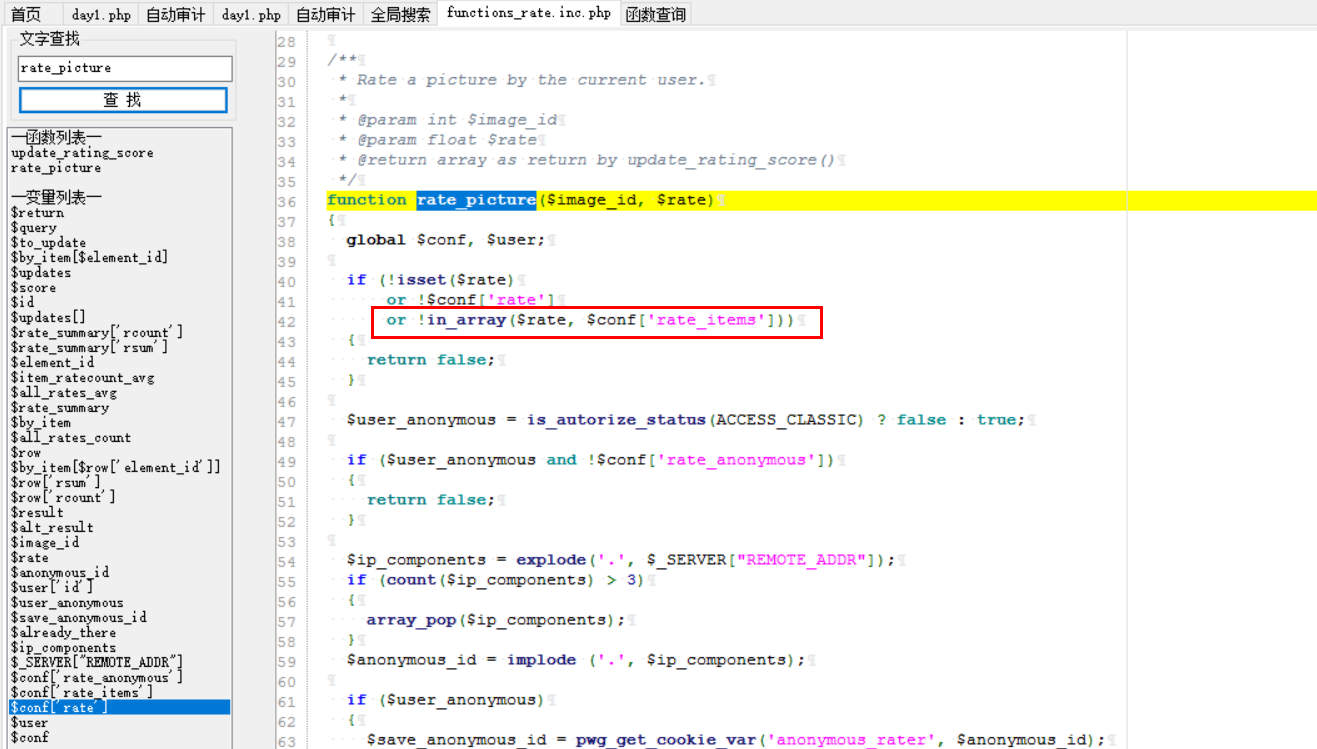1317x749 pixels.
Task: Open the 全局搜索 tab
Action: [x=401, y=14]
